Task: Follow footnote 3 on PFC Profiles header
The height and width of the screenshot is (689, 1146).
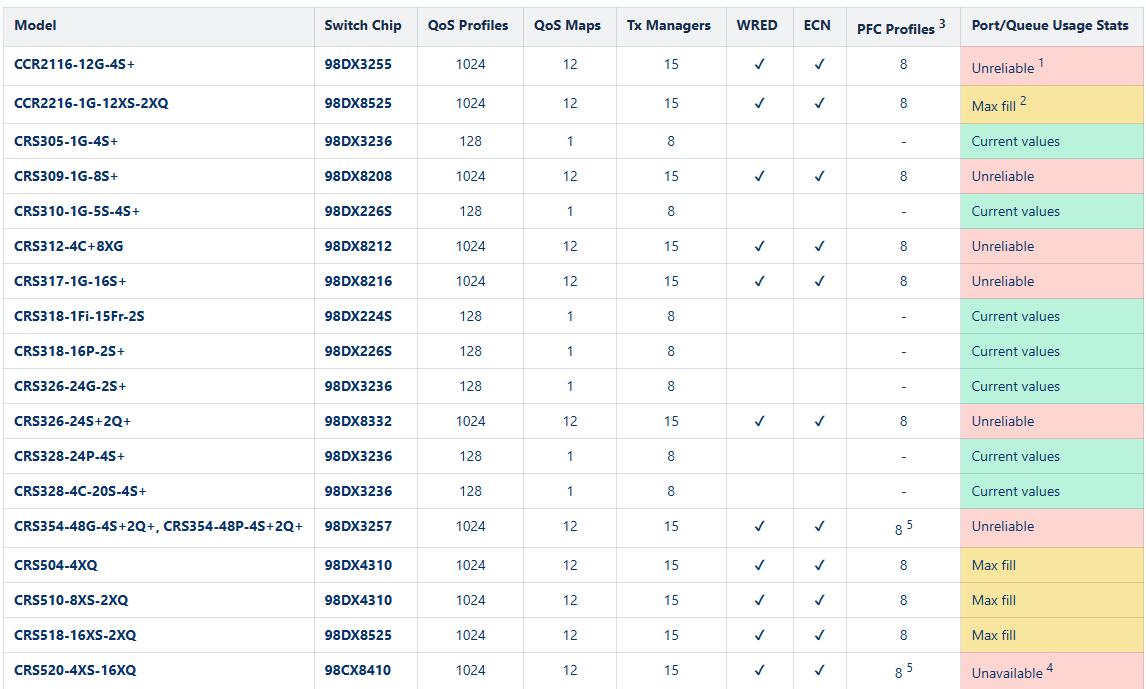Action: coord(942,24)
